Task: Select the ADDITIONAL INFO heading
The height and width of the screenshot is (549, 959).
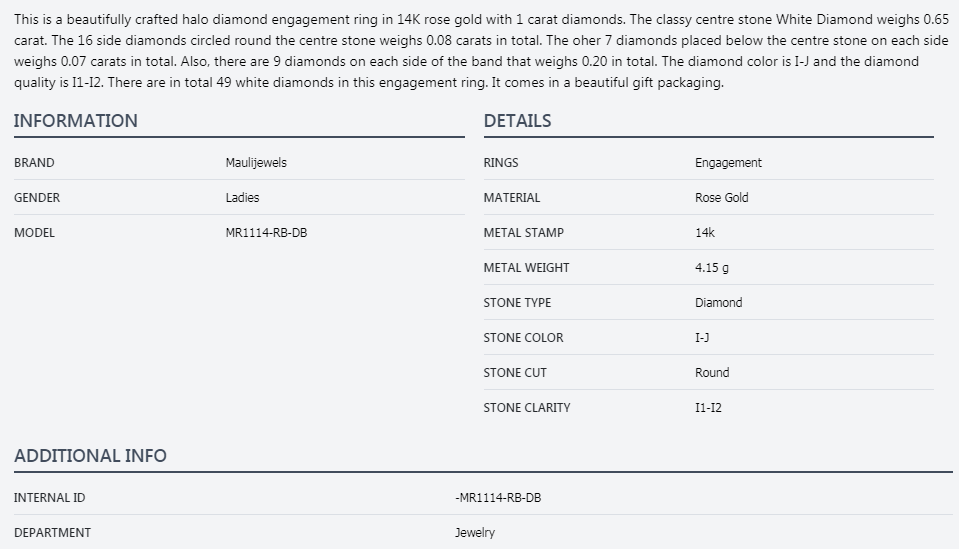Action: (90, 456)
